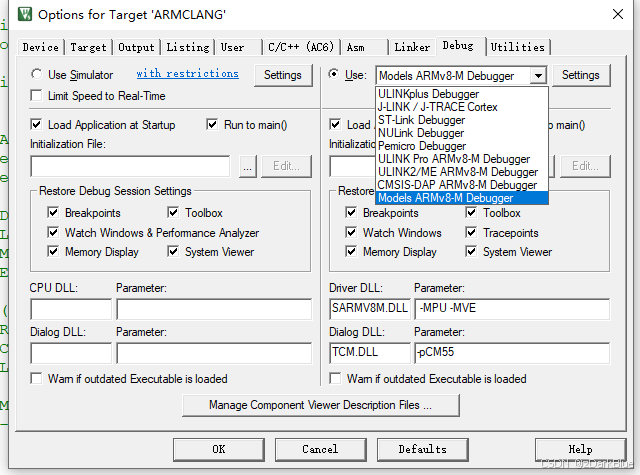640x475 pixels.
Task: Click Manage Component Viewer Description Files
Action: click(x=321, y=405)
